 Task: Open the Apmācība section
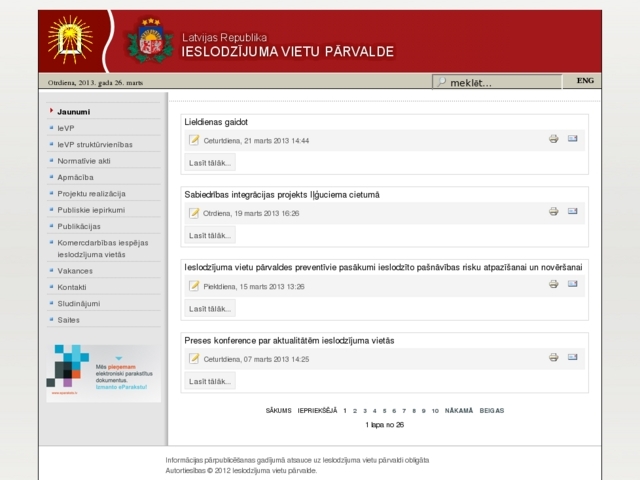click(75, 177)
